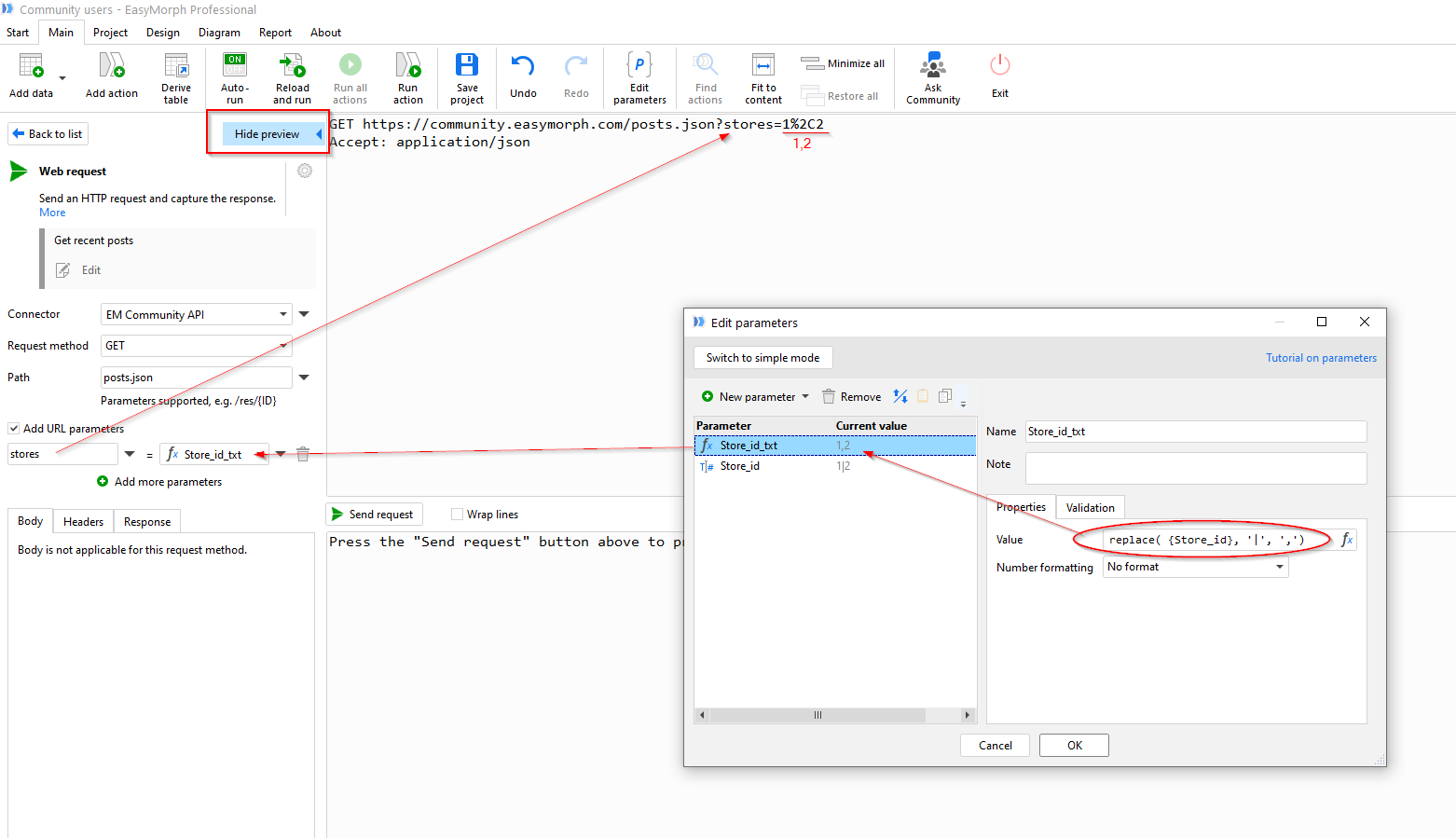This screenshot has width=1456, height=838.
Task: Switch to the Headers tab
Action: [x=83, y=522]
